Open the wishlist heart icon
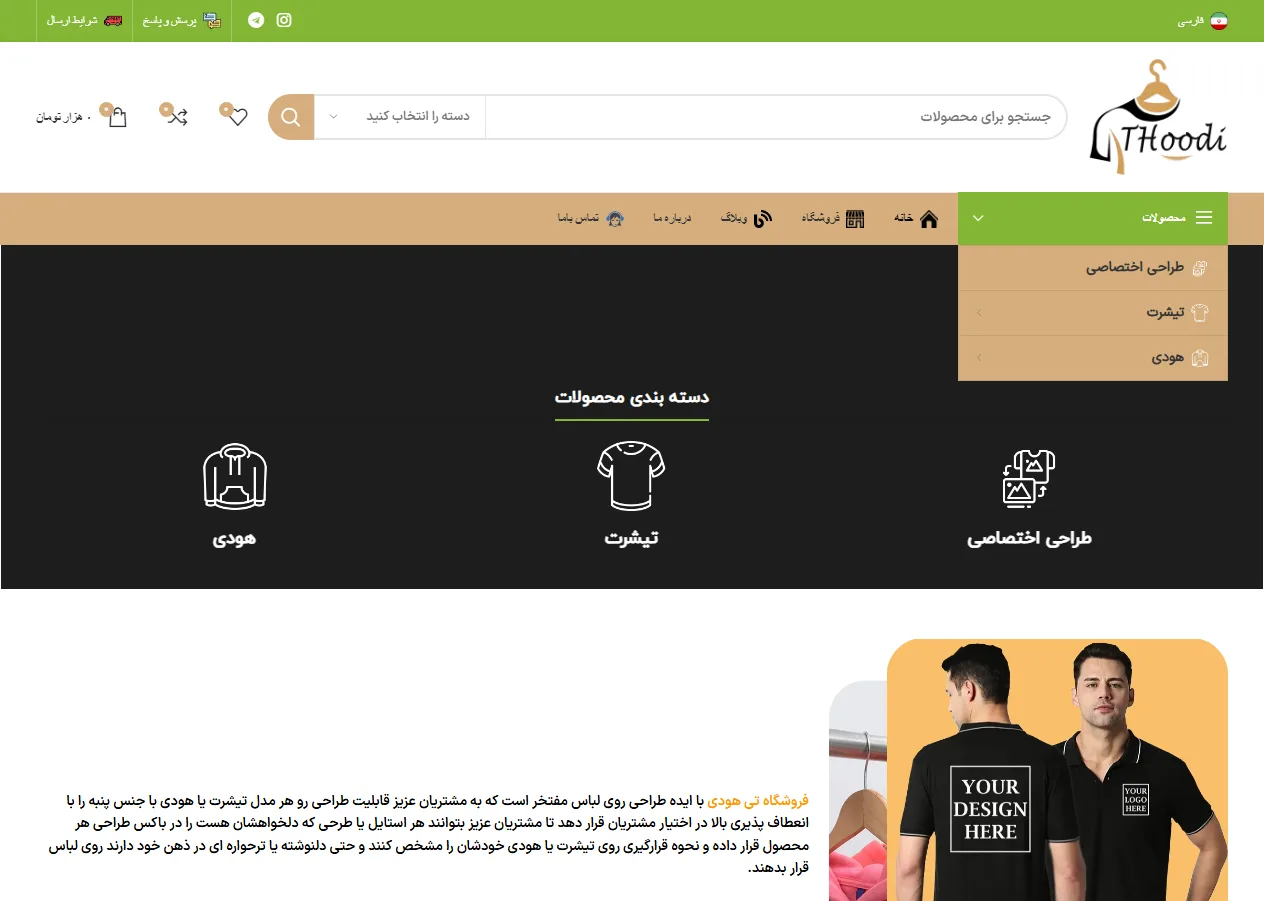Screen dimensions: 1264x901 tap(237, 117)
